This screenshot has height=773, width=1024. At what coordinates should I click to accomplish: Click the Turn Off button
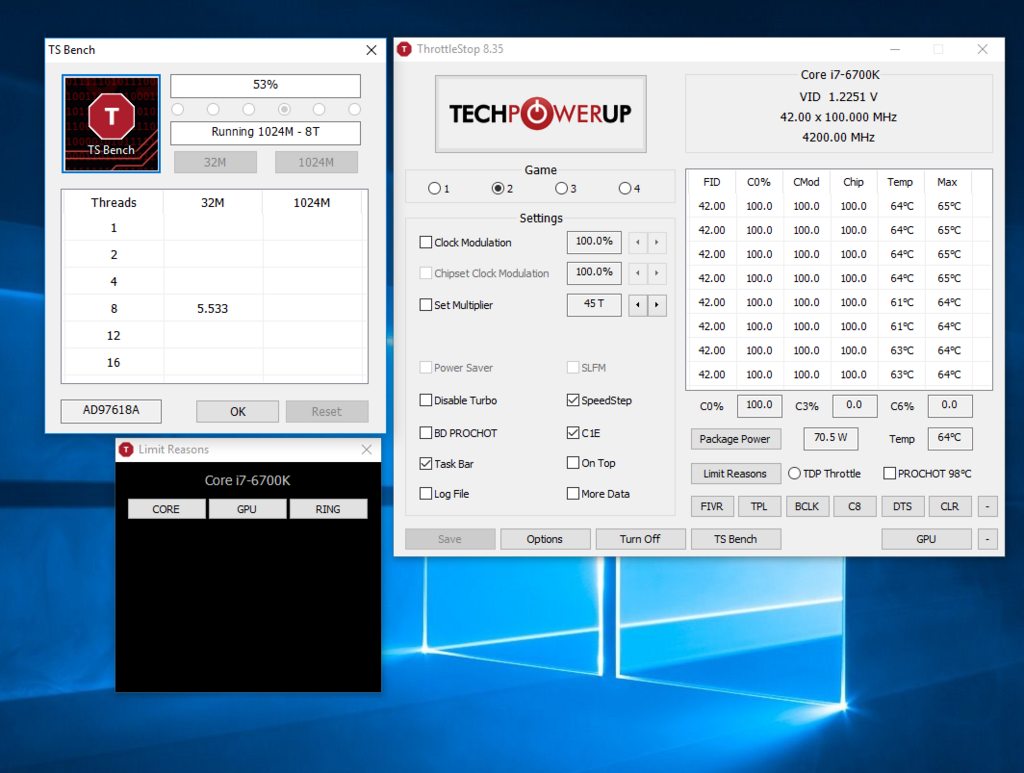(640, 539)
